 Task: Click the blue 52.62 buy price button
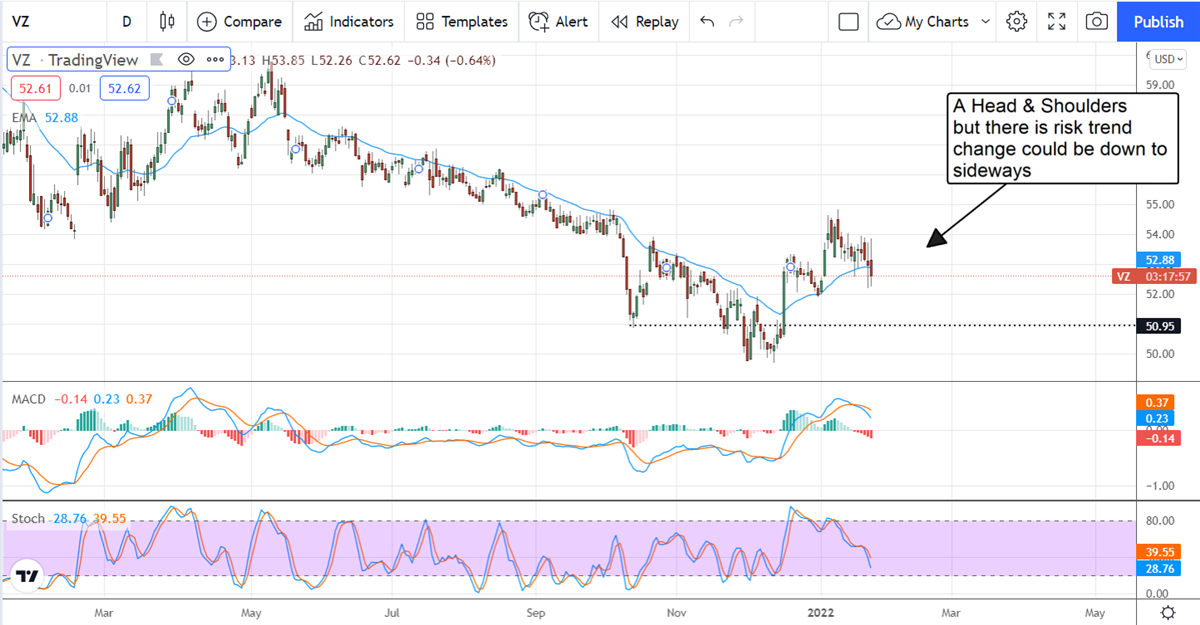[127, 89]
